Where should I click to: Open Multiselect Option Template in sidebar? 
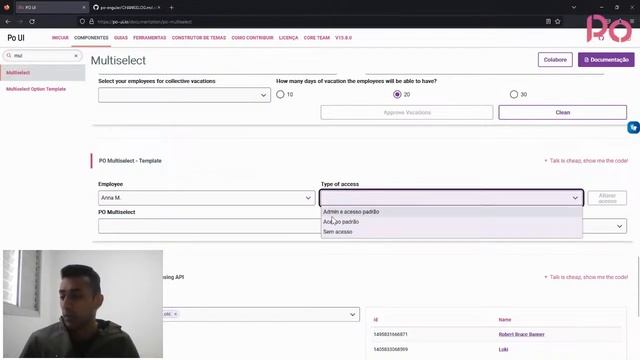(x=36, y=89)
